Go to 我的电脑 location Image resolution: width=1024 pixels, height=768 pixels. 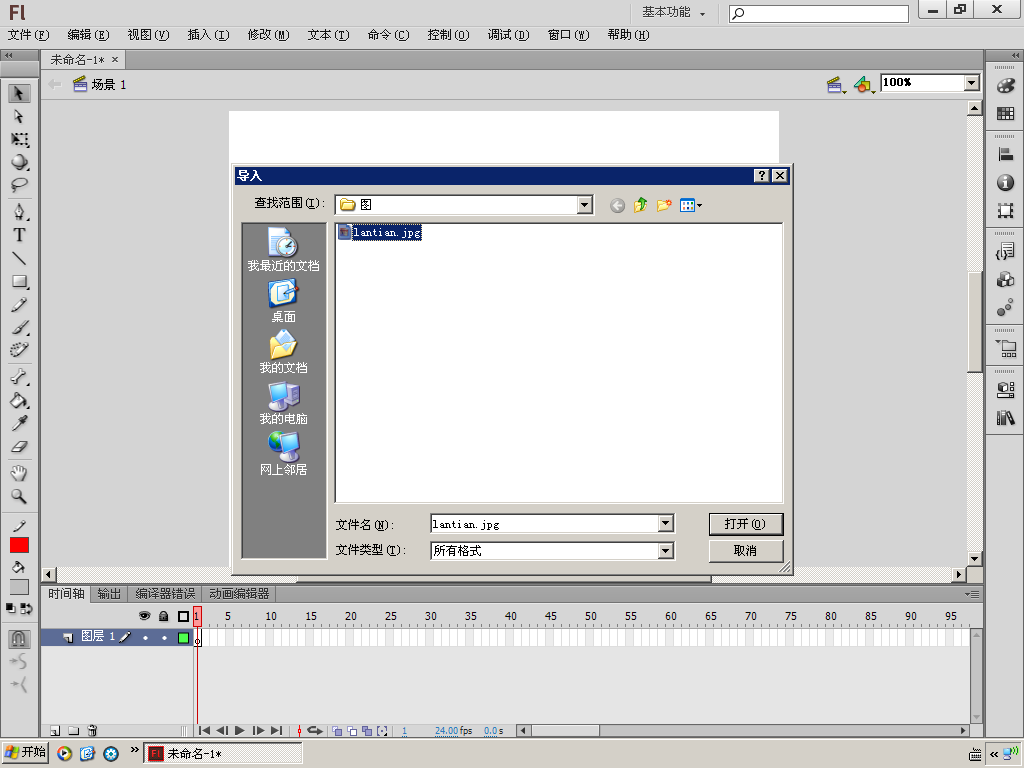click(x=283, y=403)
